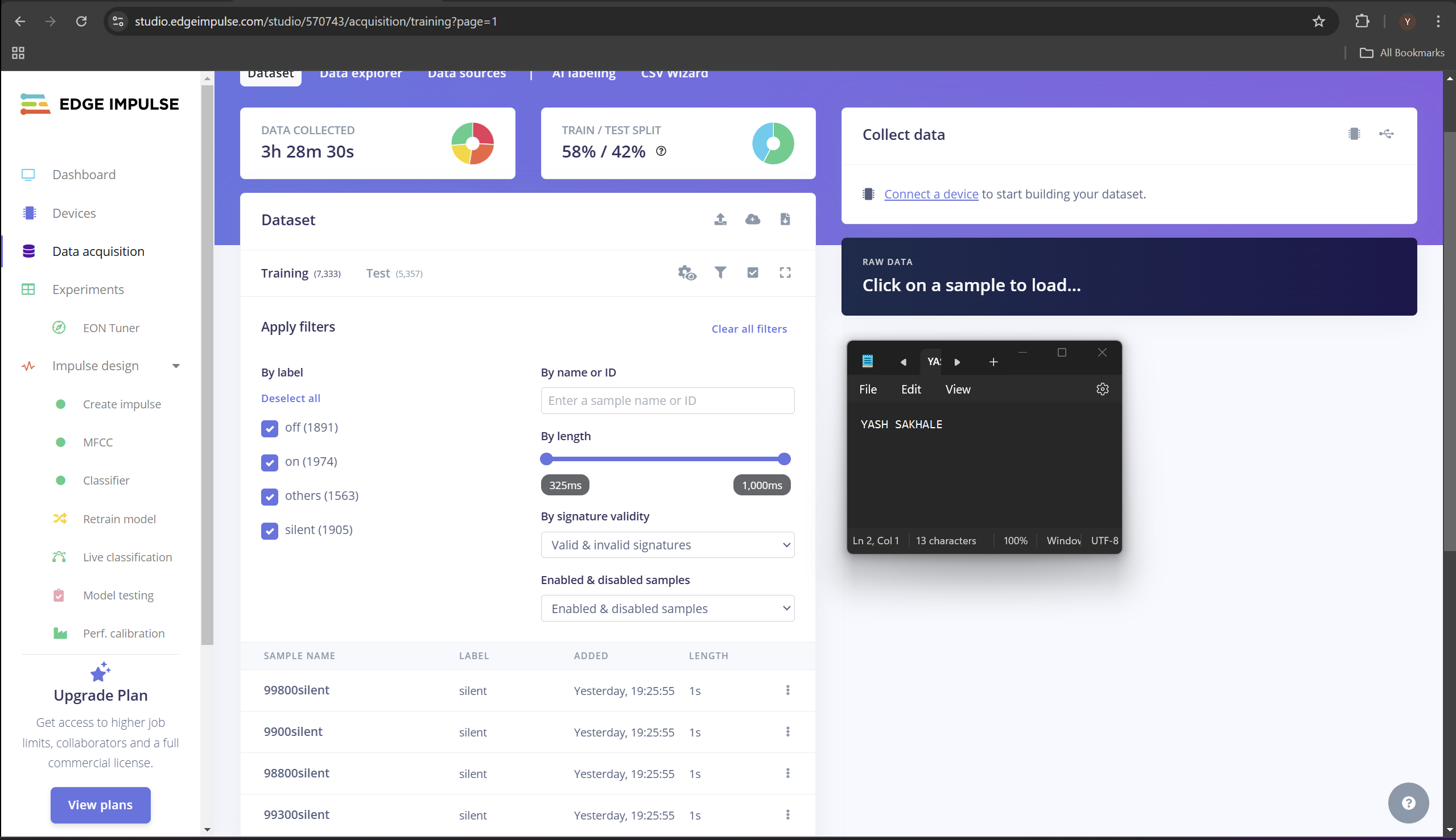
Task: Click the right handle of length slider
Action: [783, 459]
